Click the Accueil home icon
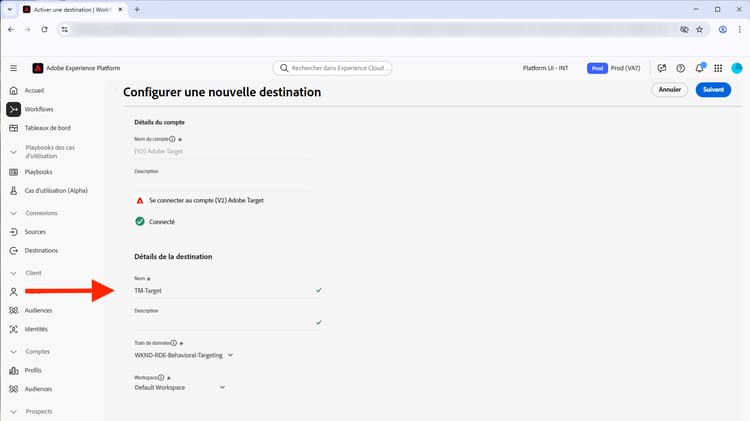This screenshot has width=750, height=421. pos(13,90)
